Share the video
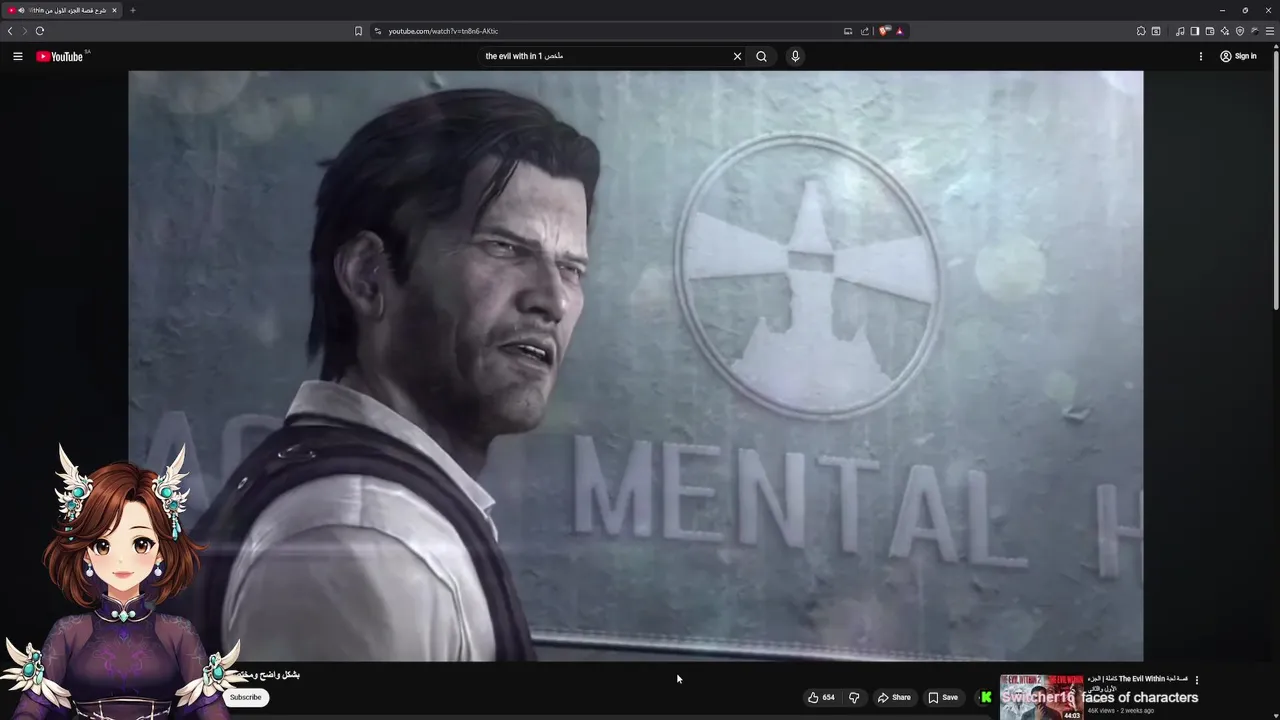 tap(893, 697)
